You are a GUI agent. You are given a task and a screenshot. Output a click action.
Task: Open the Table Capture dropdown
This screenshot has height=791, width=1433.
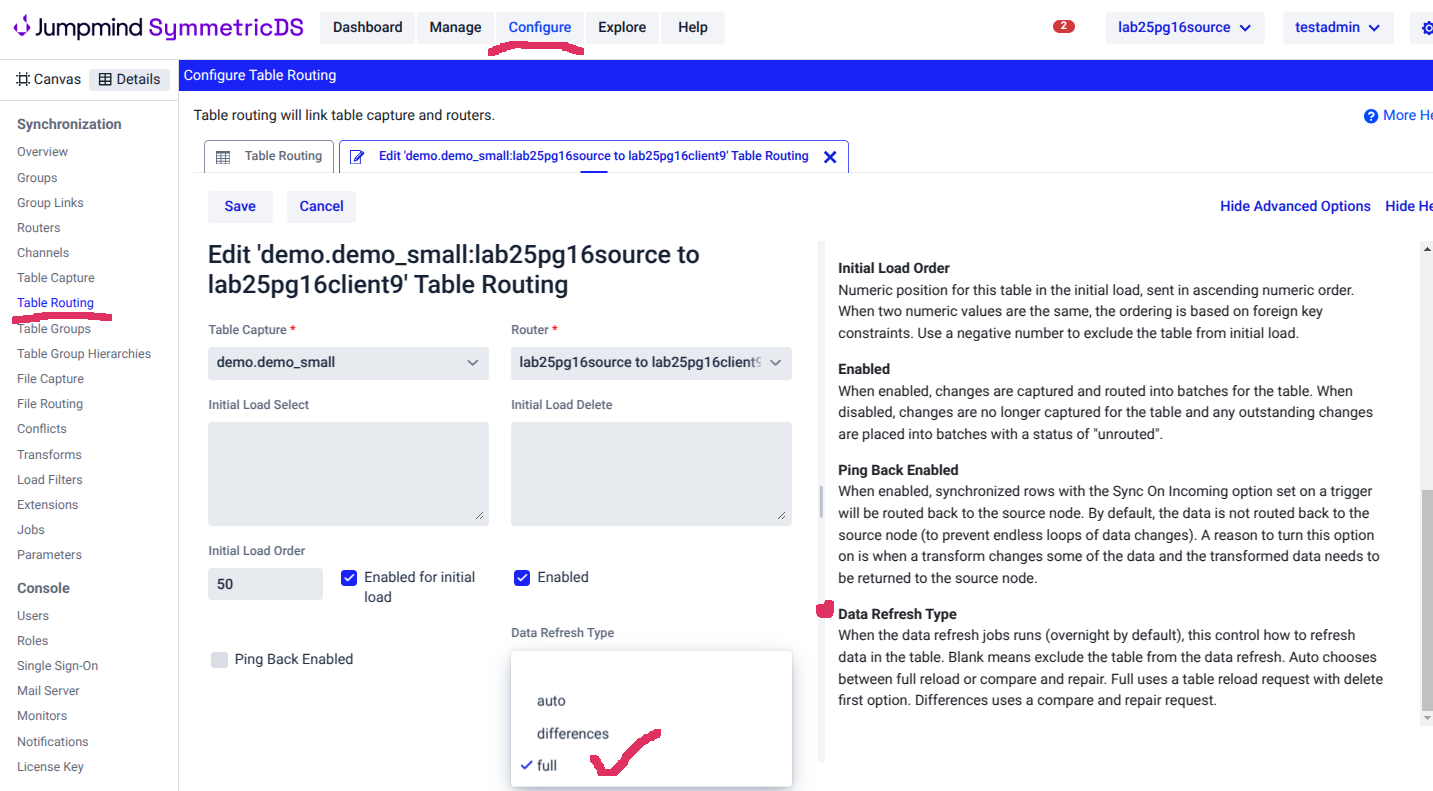[348, 363]
